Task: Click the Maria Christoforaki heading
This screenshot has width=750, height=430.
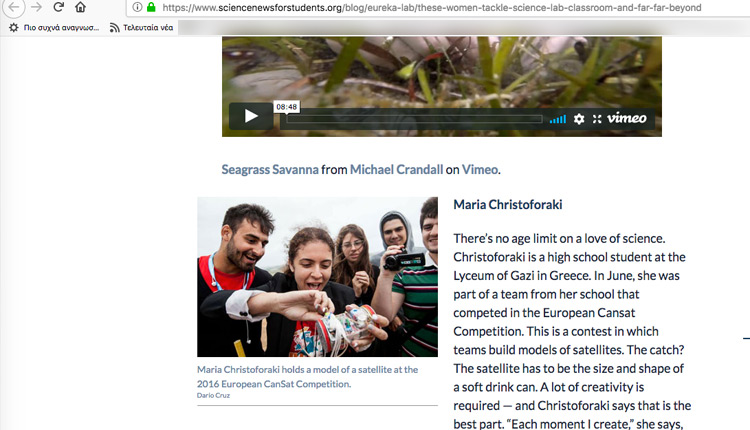Action: click(x=507, y=205)
